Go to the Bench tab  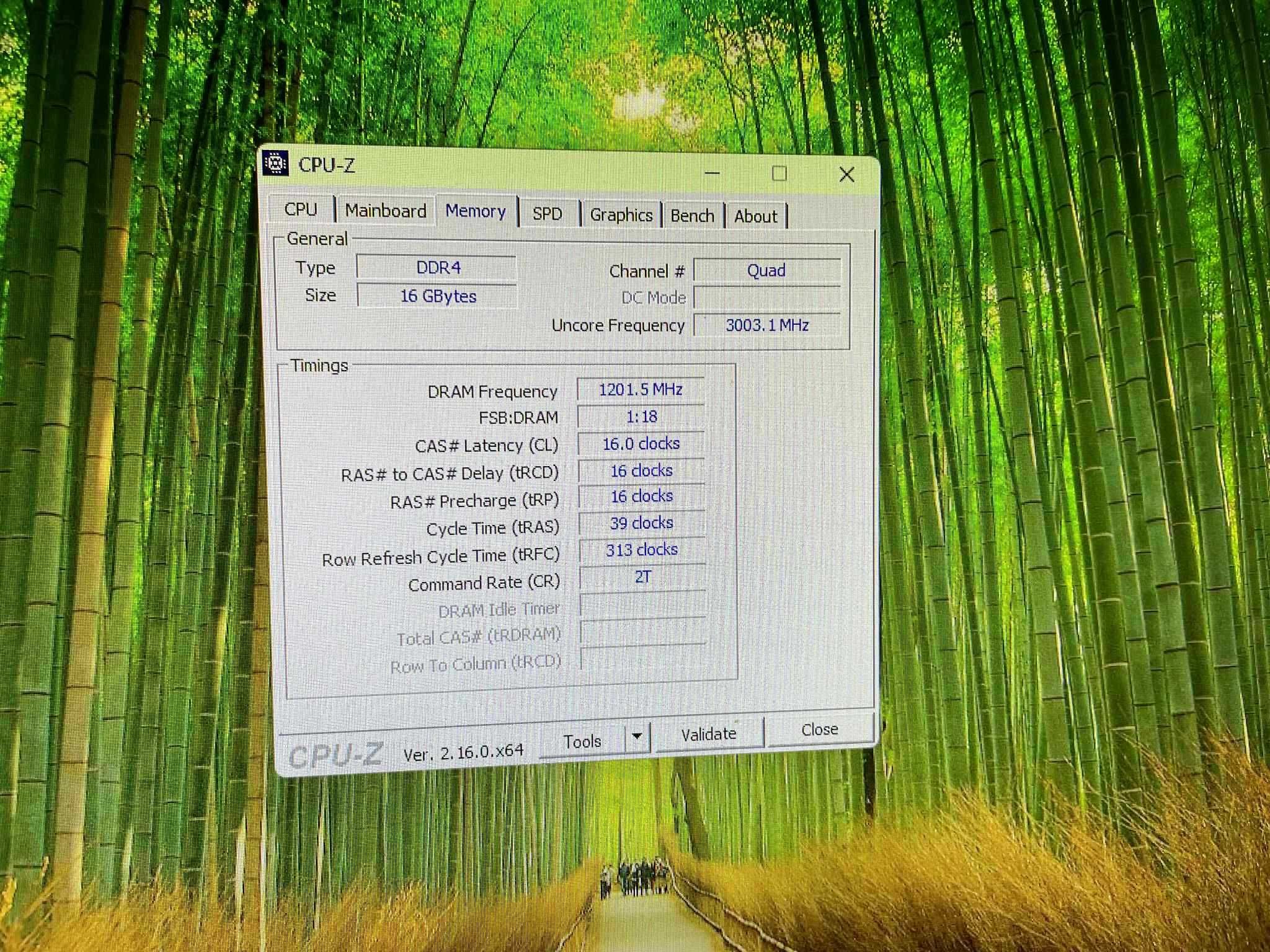[693, 216]
